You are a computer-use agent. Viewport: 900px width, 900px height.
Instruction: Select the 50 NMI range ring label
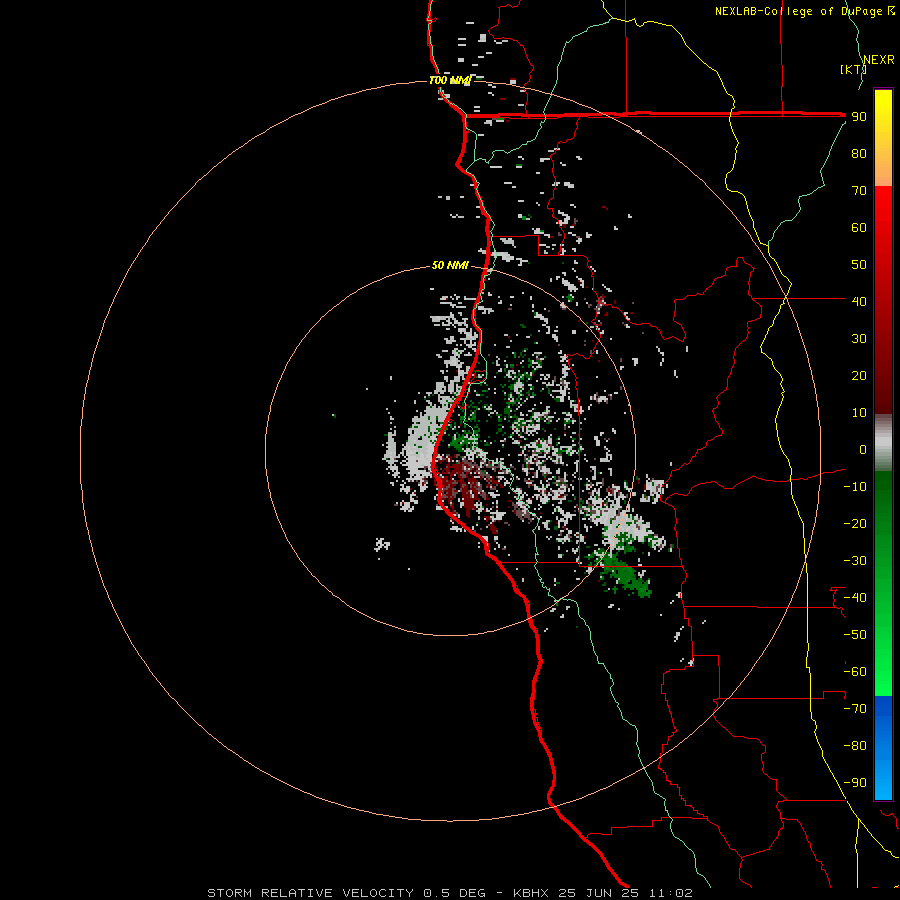click(x=450, y=265)
